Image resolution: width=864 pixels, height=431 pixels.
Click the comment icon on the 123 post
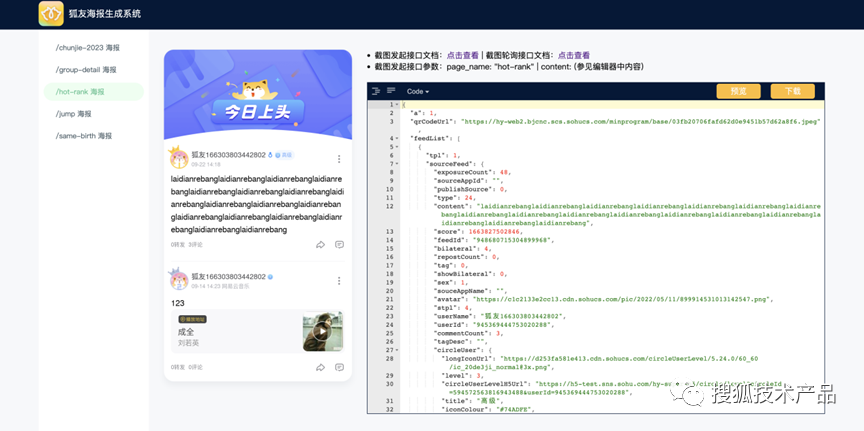[x=339, y=367]
